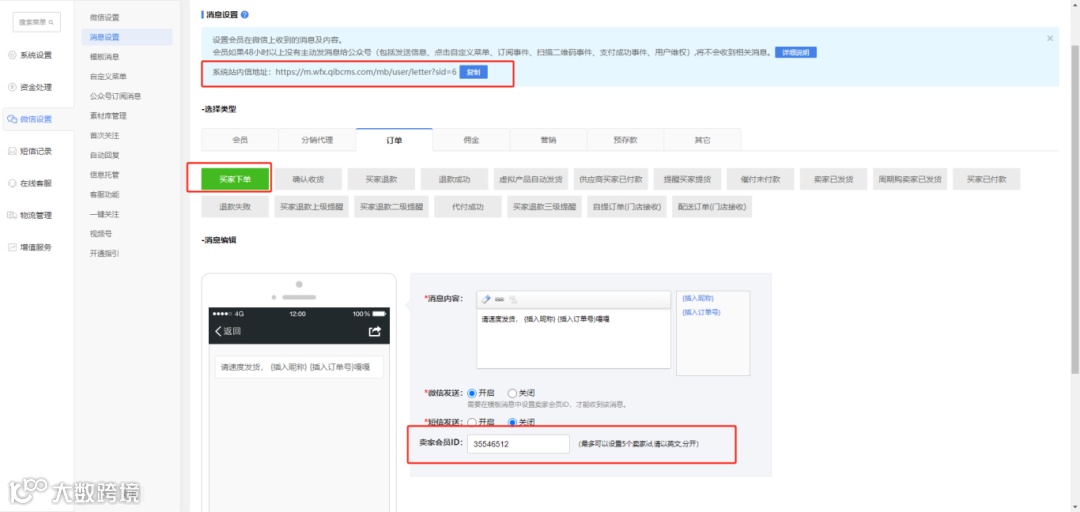Open 模板消息 in the submenu list

point(105,57)
